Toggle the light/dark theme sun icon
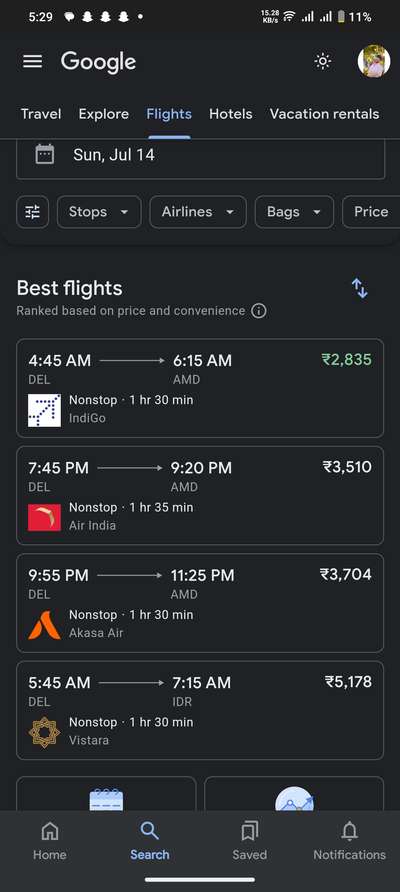The image size is (400, 892). coord(323,61)
